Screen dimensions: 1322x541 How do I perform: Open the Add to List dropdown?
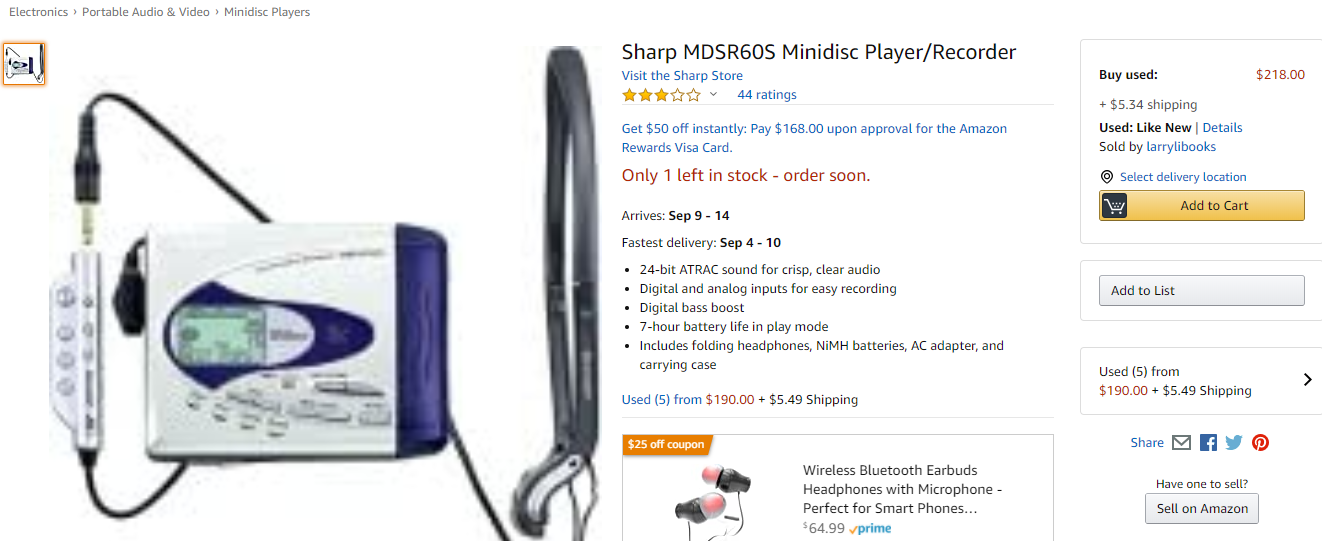point(1202,291)
